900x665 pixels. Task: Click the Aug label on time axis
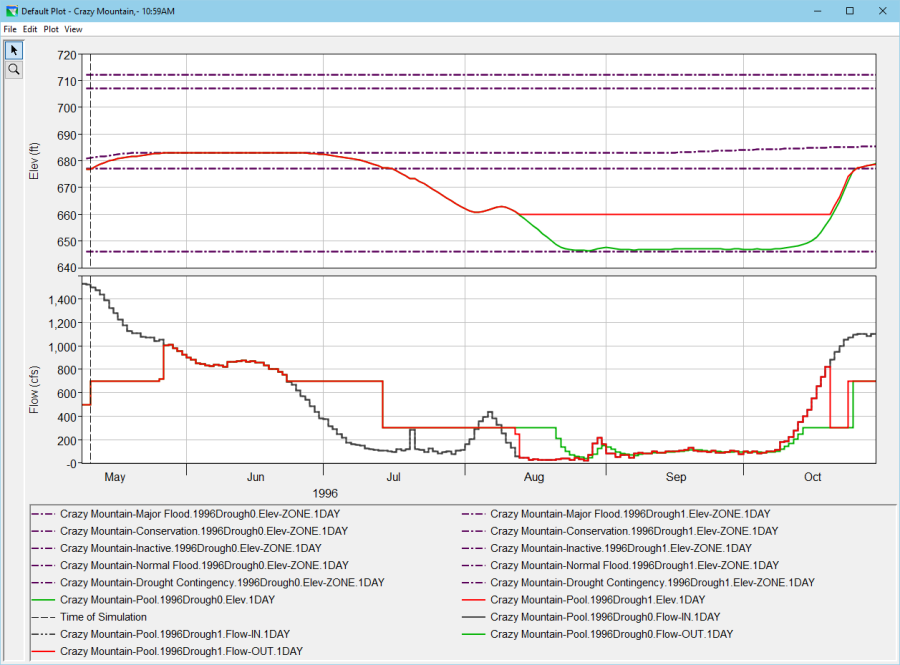534,478
